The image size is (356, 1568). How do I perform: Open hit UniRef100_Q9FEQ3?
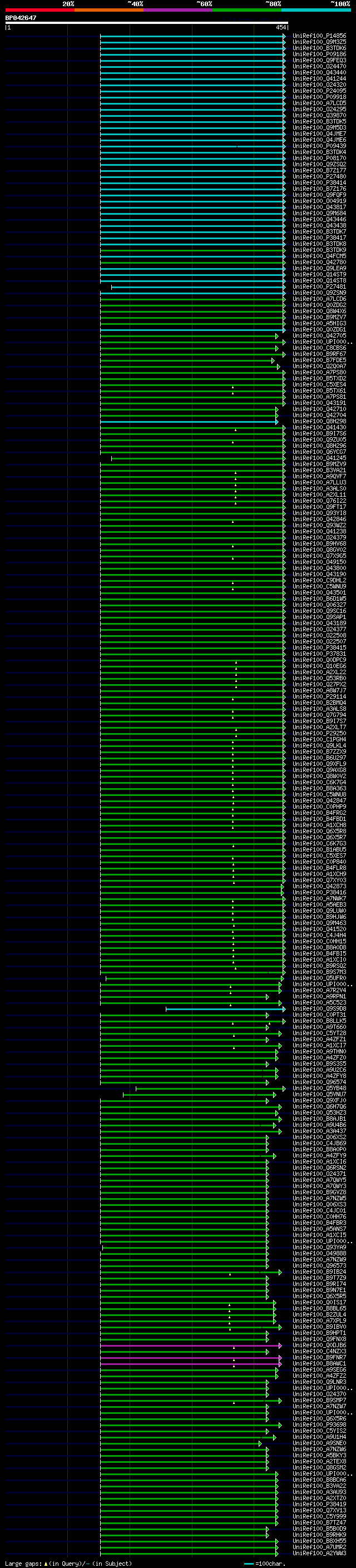[x=319, y=60]
